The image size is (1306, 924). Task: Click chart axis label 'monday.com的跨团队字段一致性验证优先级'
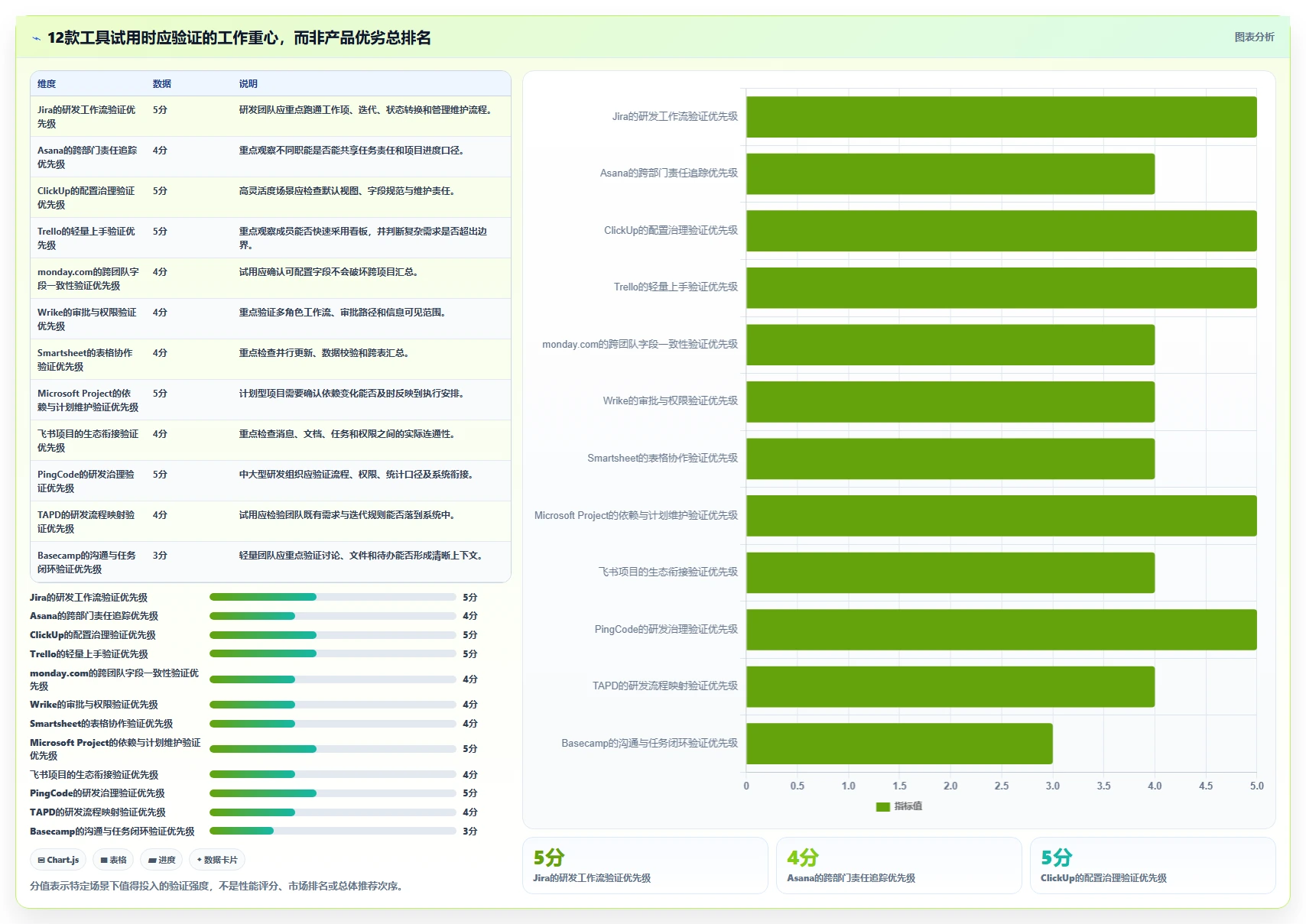click(640, 344)
